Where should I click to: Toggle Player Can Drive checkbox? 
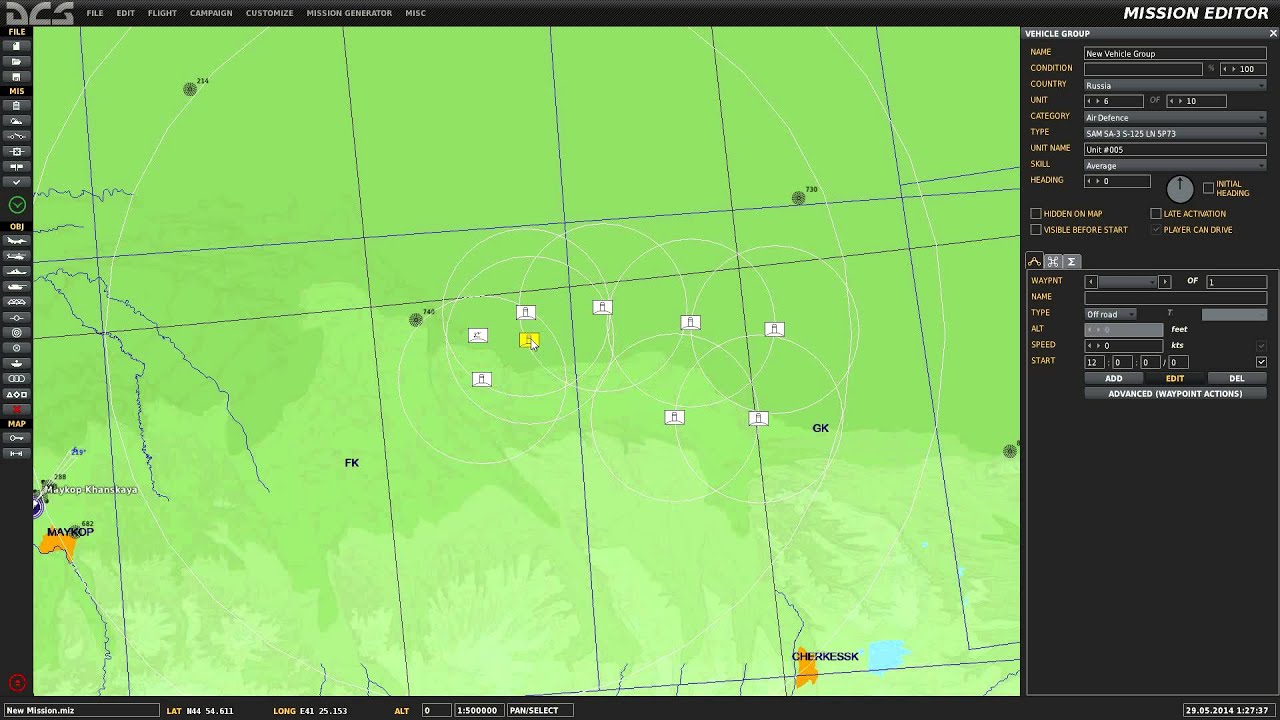[x=1156, y=230]
